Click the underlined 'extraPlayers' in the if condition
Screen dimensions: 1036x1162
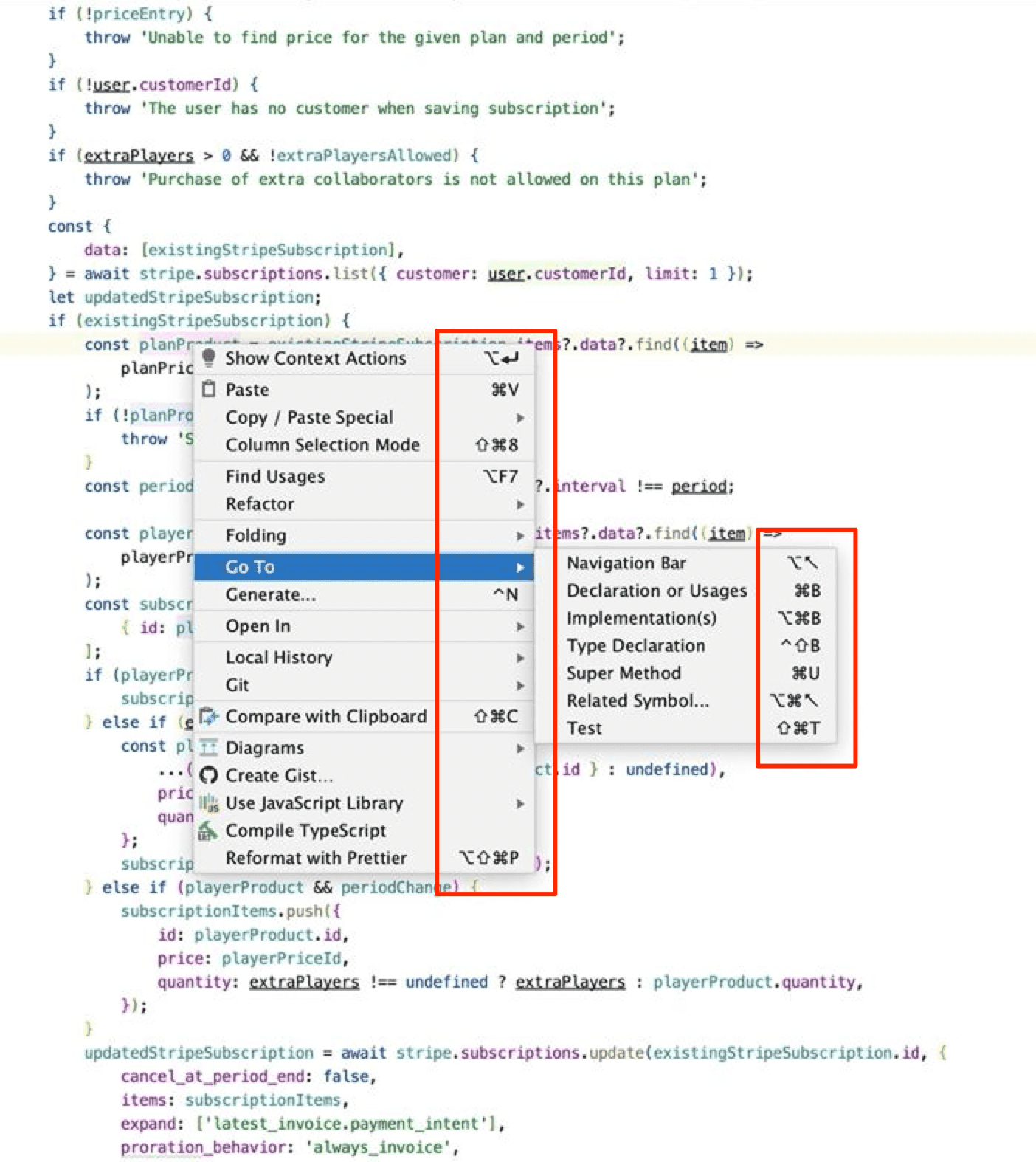(x=139, y=155)
